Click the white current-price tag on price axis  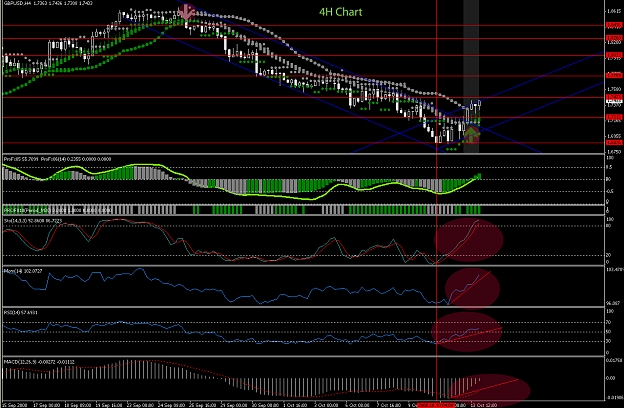614,101
